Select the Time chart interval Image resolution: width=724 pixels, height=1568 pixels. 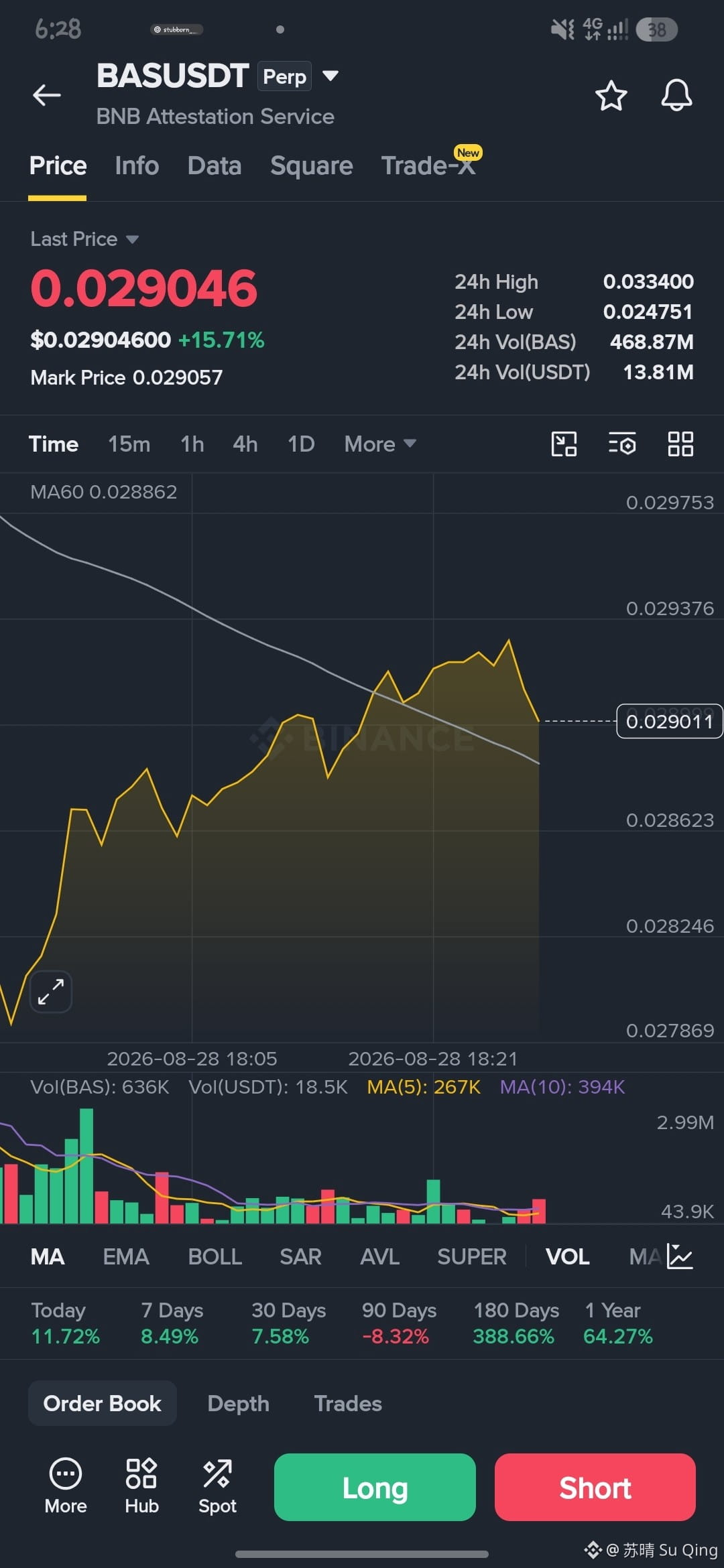[54, 444]
